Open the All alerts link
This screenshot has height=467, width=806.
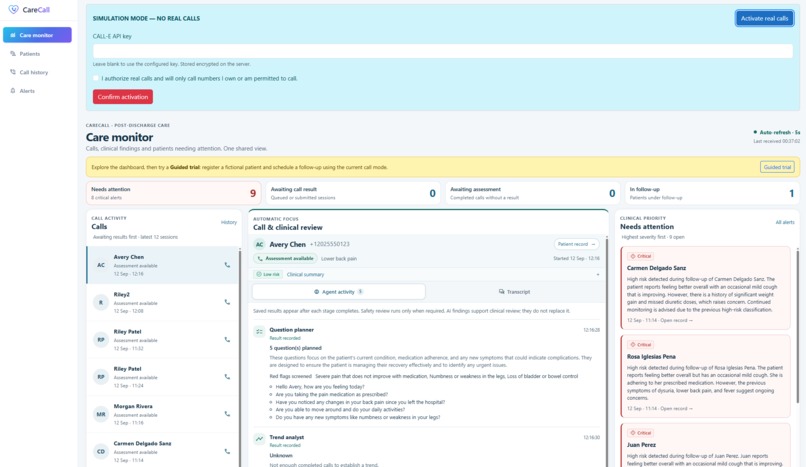[x=784, y=222]
